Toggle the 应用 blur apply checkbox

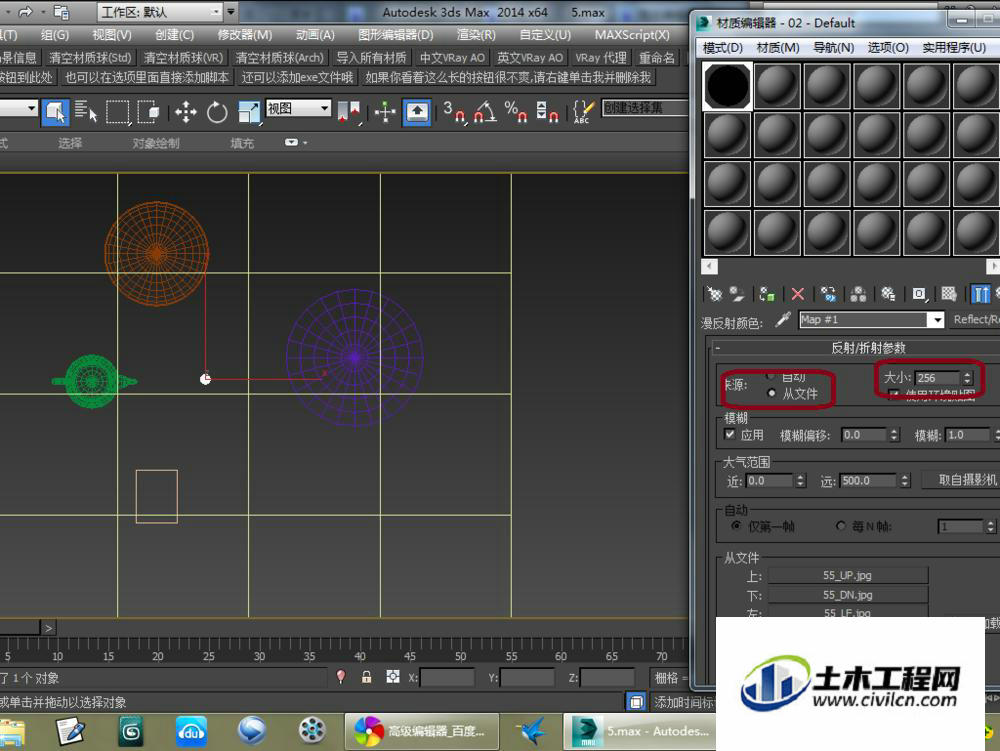730,434
